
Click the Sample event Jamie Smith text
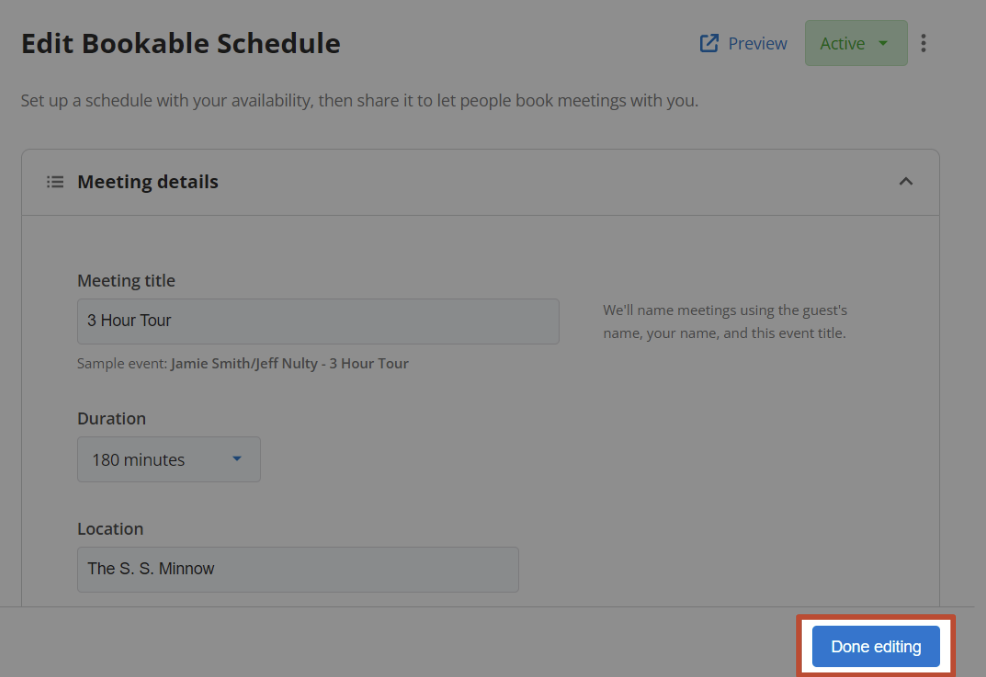pos(243,363)
